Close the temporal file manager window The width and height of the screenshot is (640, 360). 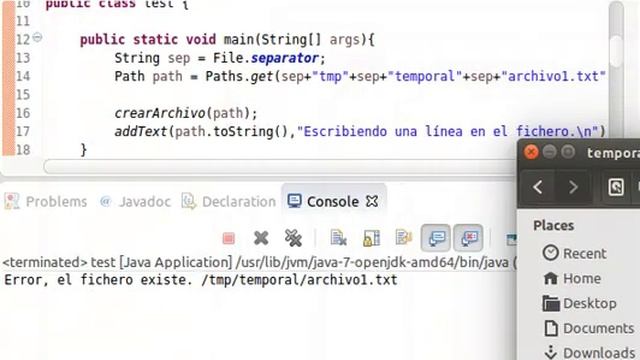click(x=531, y=152)
